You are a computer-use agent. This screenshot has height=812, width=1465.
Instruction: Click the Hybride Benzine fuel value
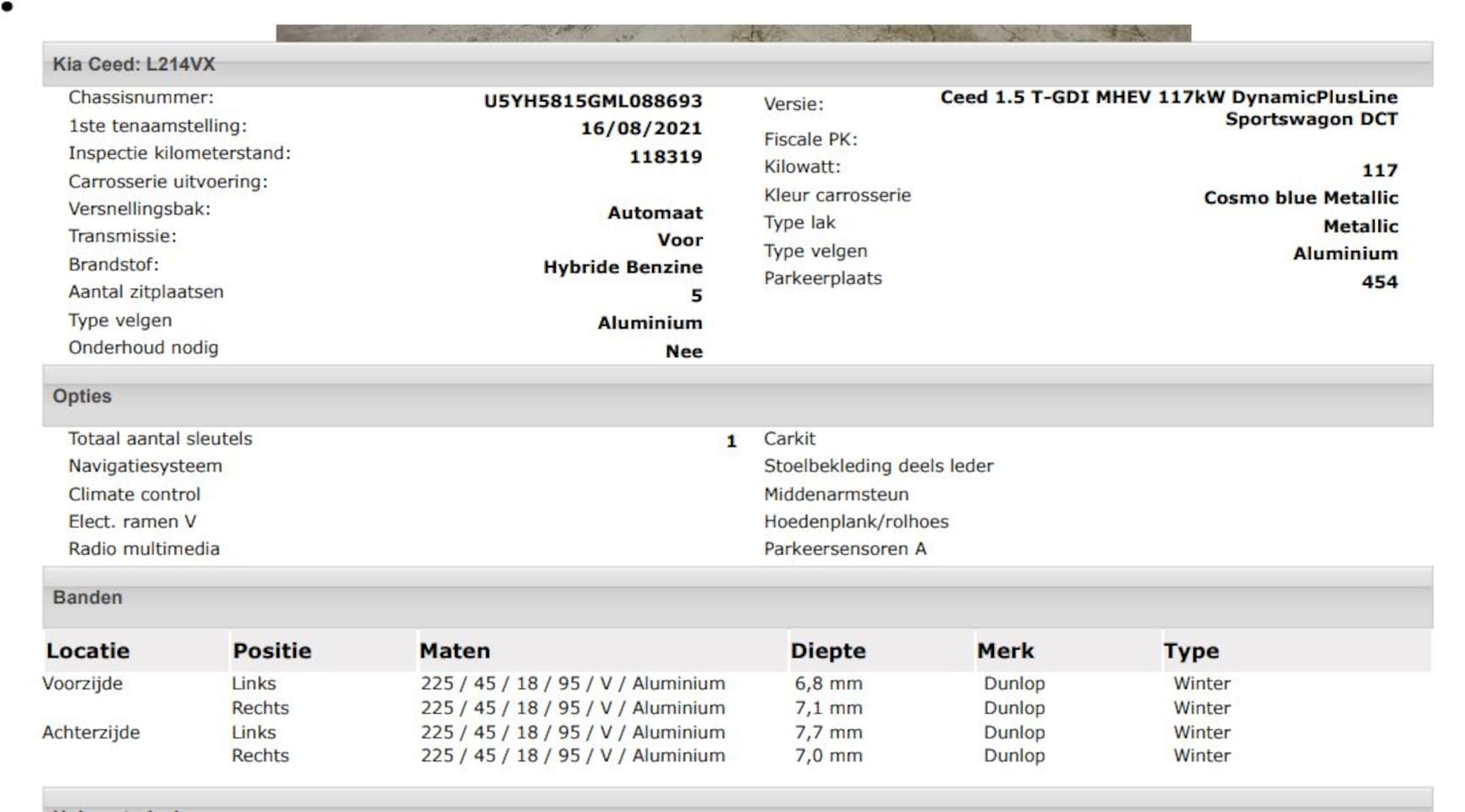pos(622,267)
